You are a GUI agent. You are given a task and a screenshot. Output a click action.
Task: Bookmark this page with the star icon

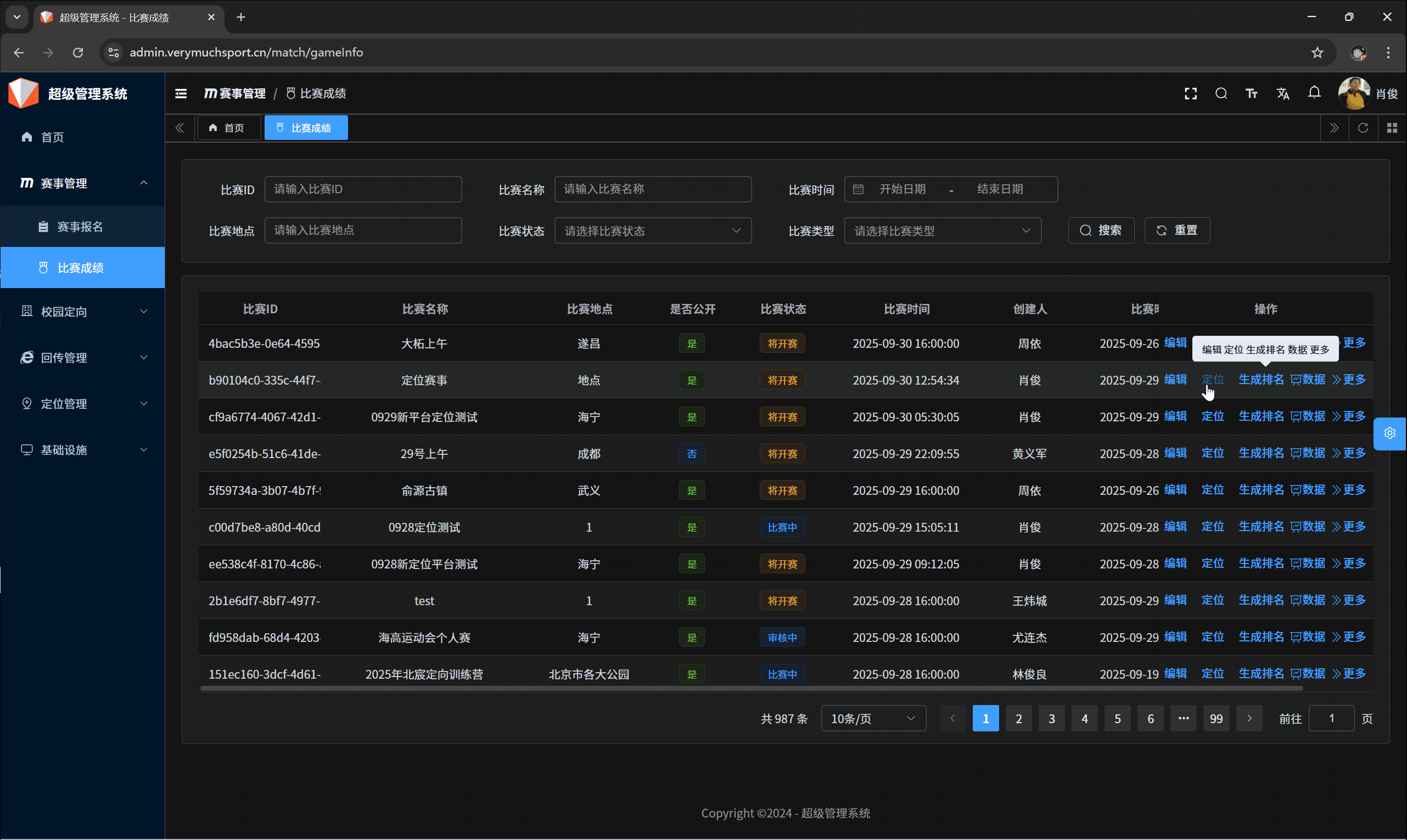(1317, 53)
